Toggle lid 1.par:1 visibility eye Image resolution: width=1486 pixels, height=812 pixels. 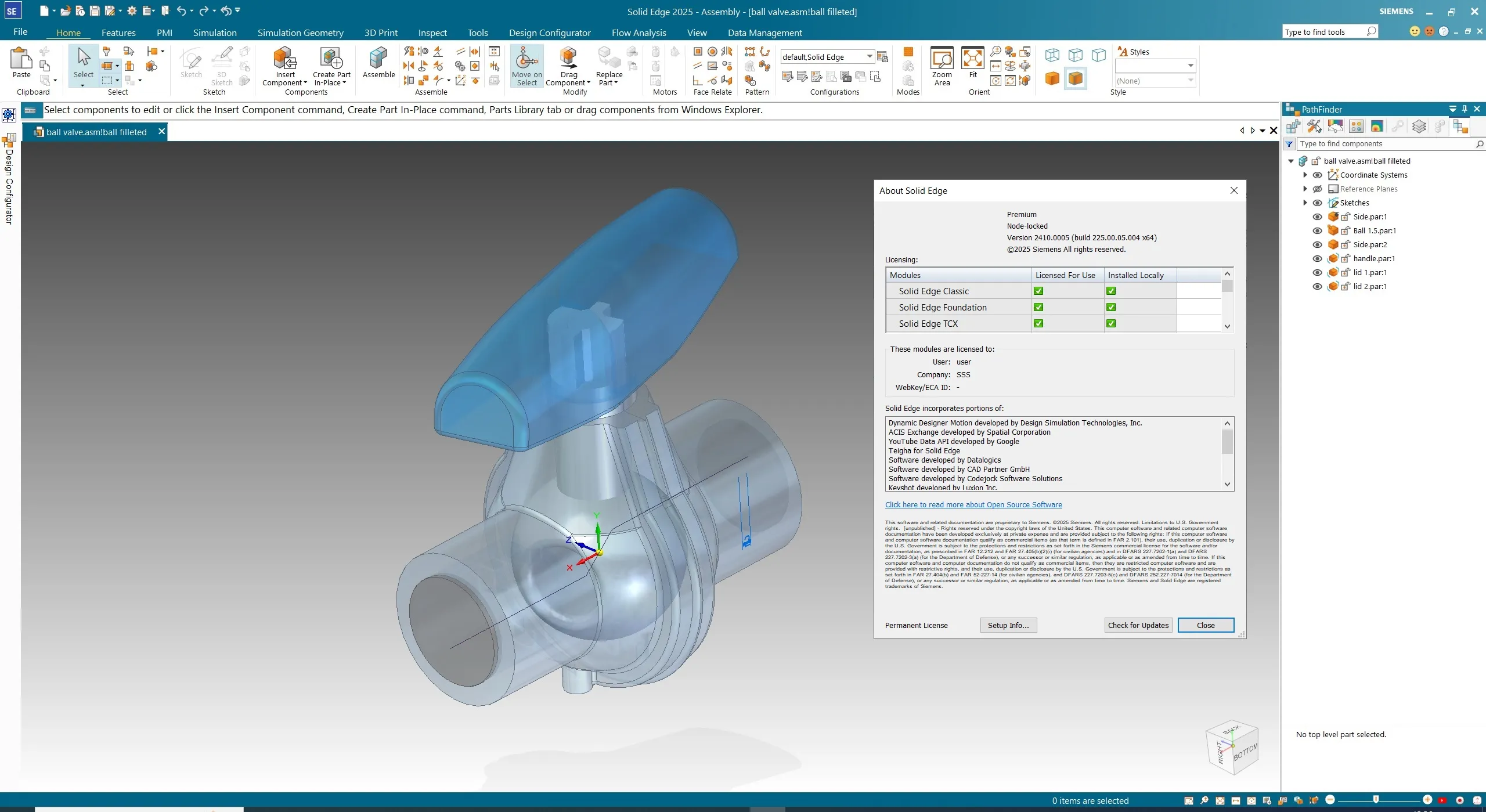1318,273
